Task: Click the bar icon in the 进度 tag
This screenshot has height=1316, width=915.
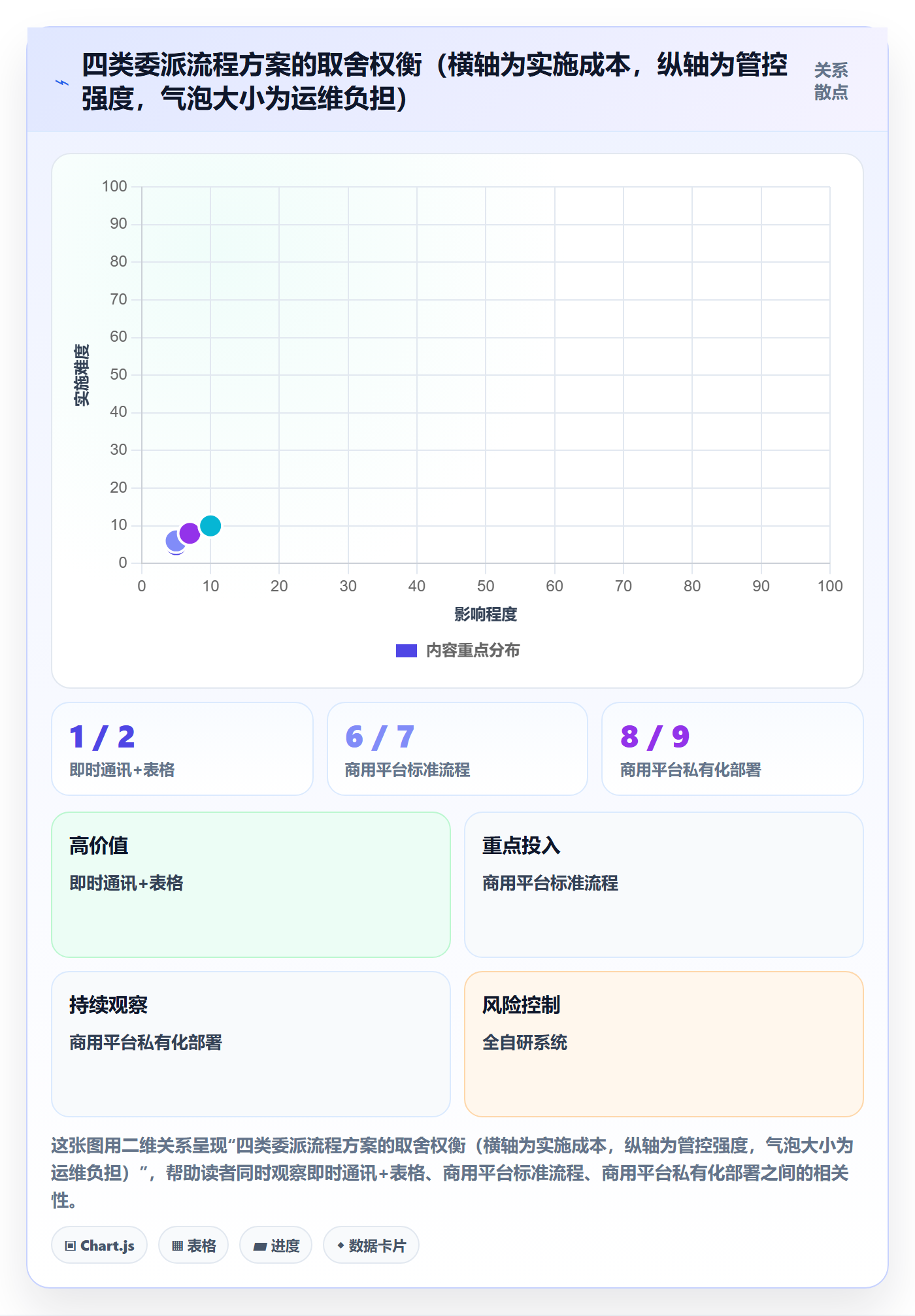Action: tap(260, 1247)
